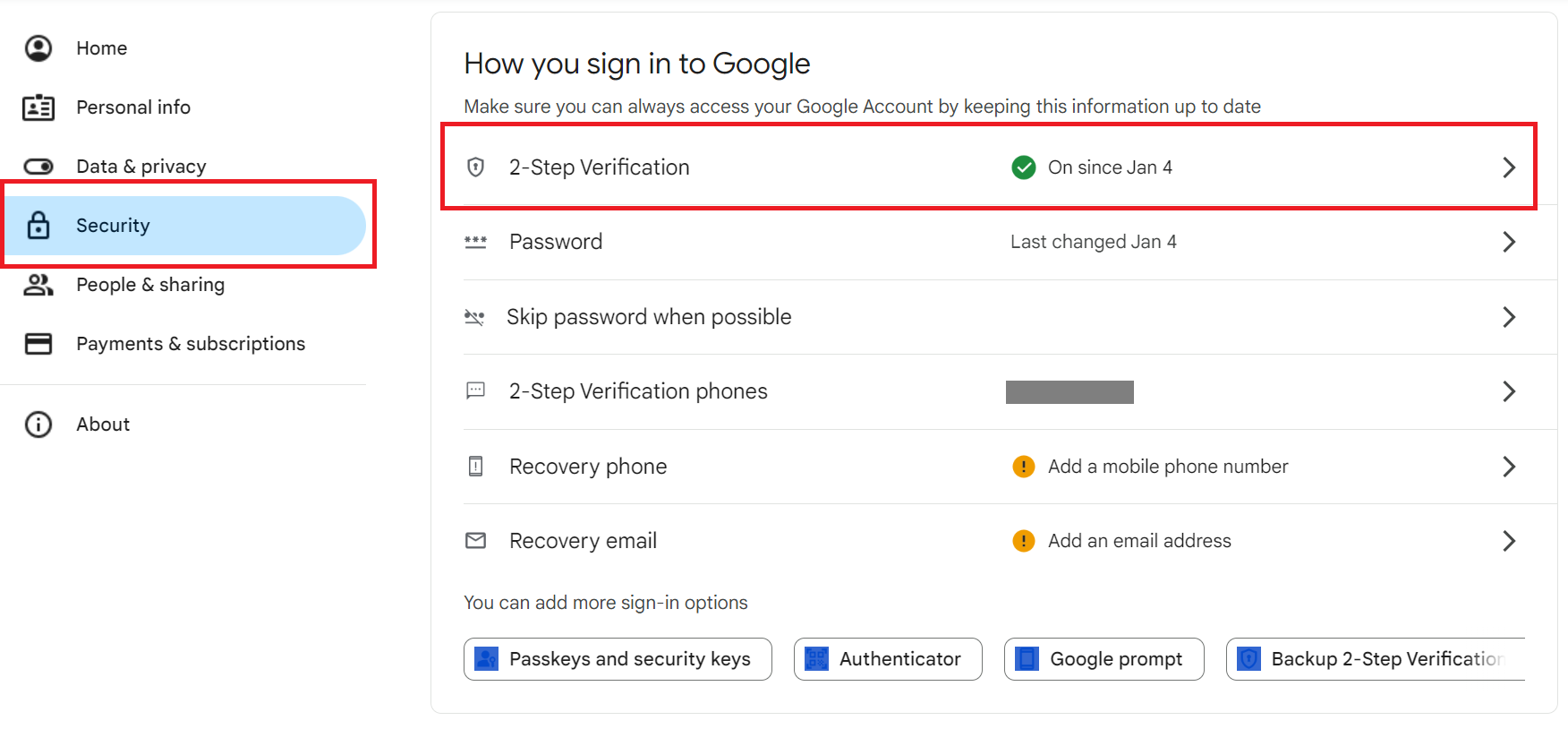Click the Data & privacy toggle icon
This screenshot has width=1568, height=729.
click(x=38, y=167)
